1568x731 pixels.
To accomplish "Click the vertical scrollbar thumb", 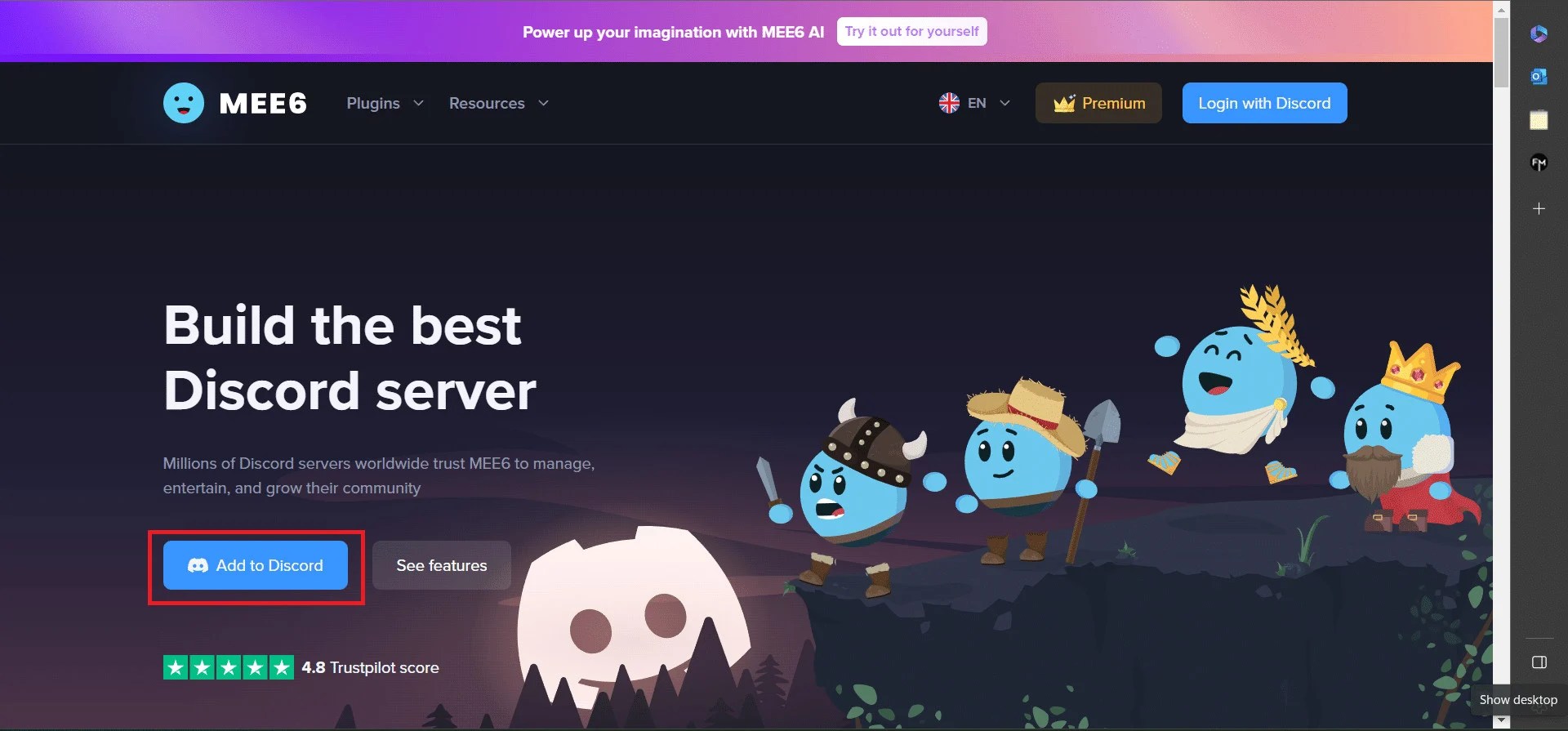I will tap(1501, 52).
